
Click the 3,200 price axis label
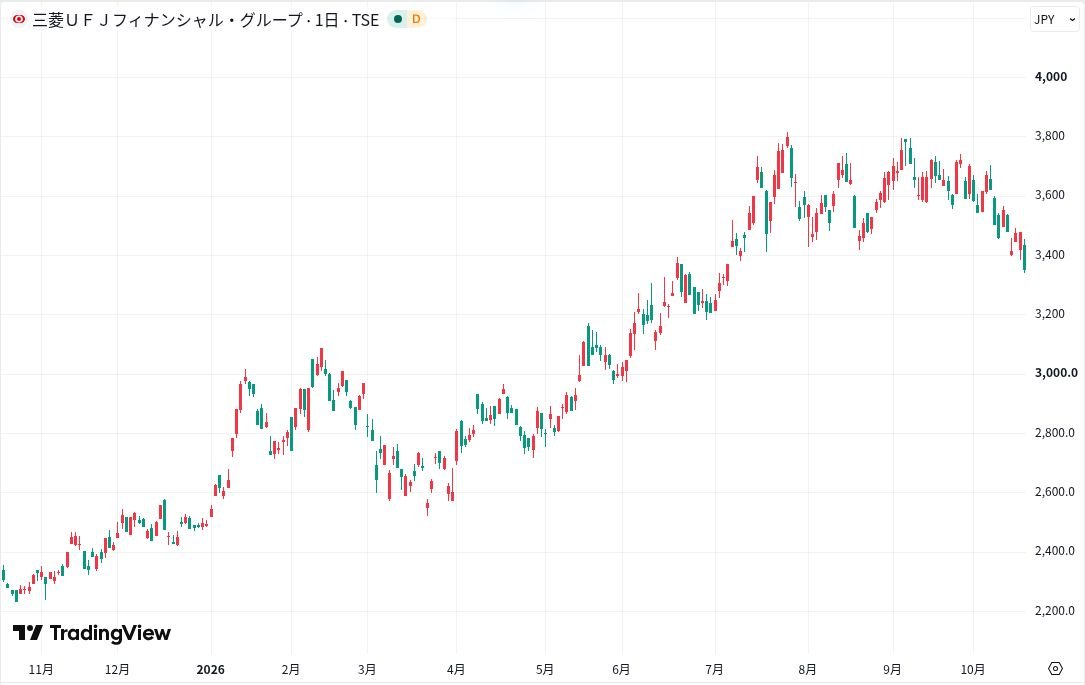(x=1049, y=313)
